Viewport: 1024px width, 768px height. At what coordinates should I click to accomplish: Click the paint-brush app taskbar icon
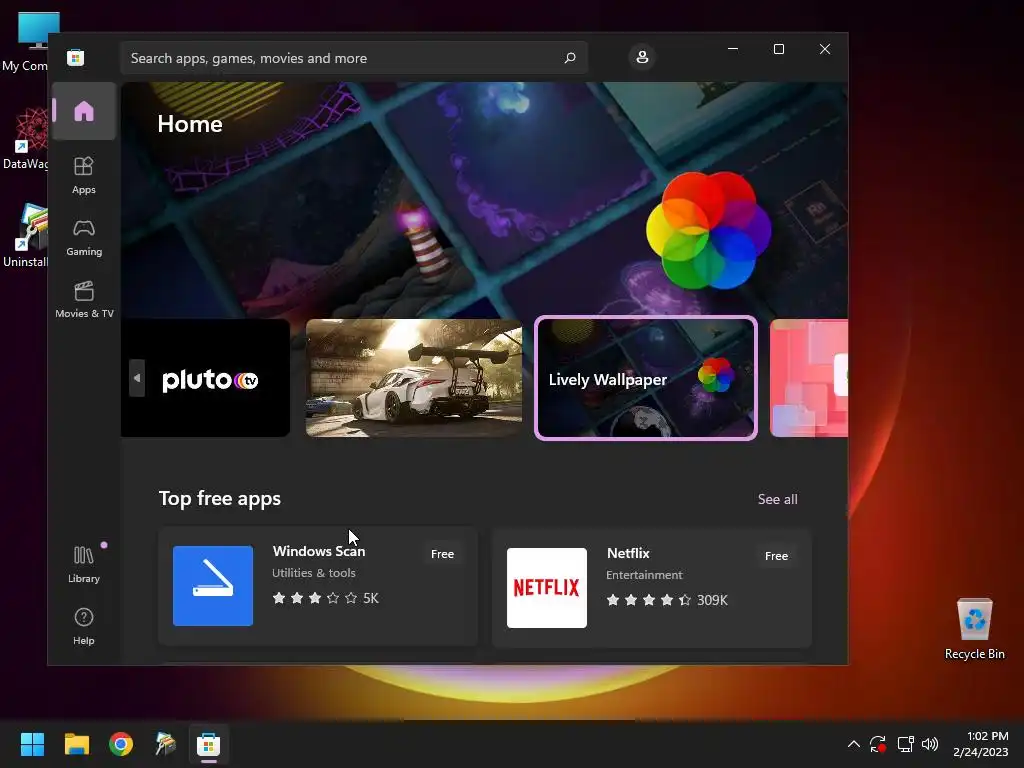(165, 744)
